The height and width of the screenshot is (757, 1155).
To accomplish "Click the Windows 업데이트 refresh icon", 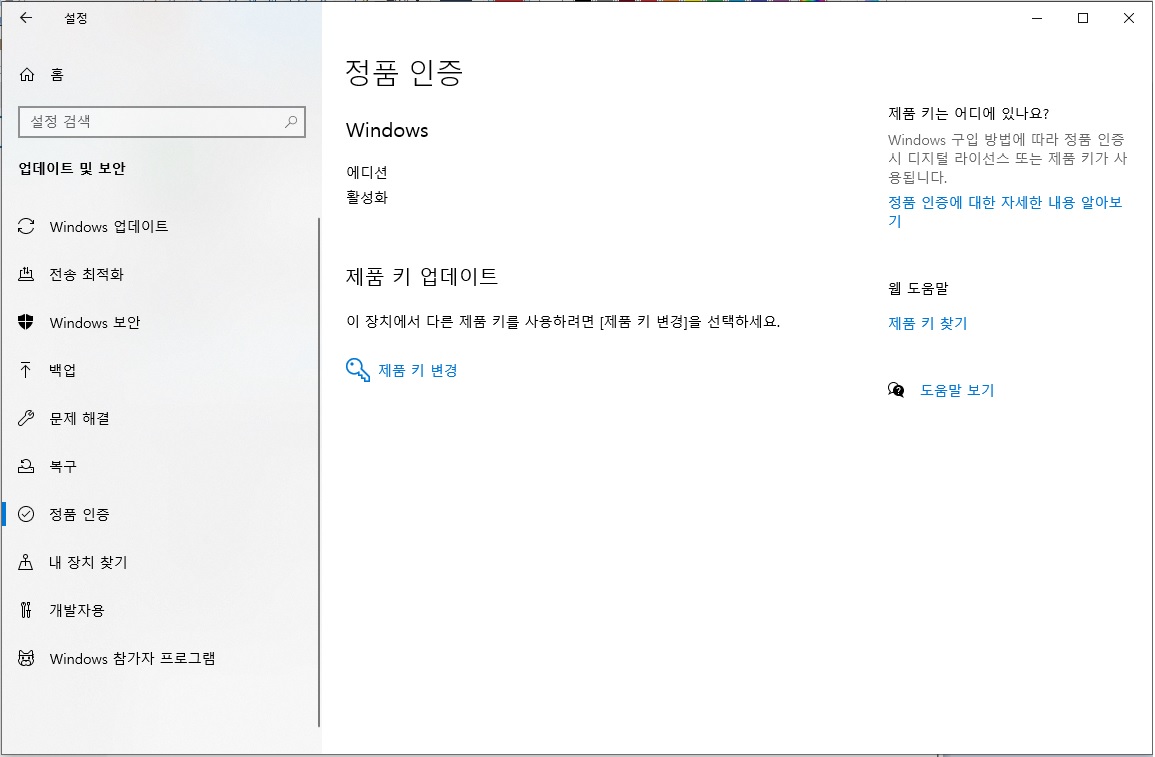I will coord(26,226).
